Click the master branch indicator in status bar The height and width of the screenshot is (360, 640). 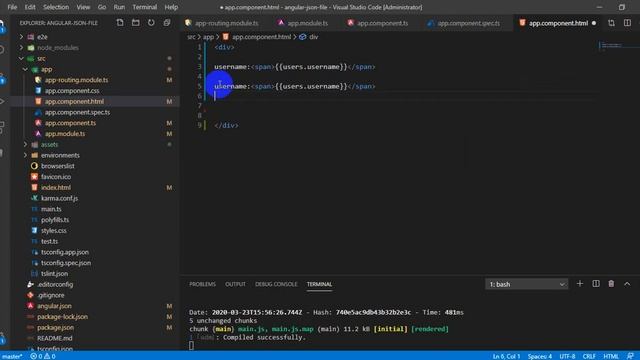pyautogui.click(x=11, y=356)
